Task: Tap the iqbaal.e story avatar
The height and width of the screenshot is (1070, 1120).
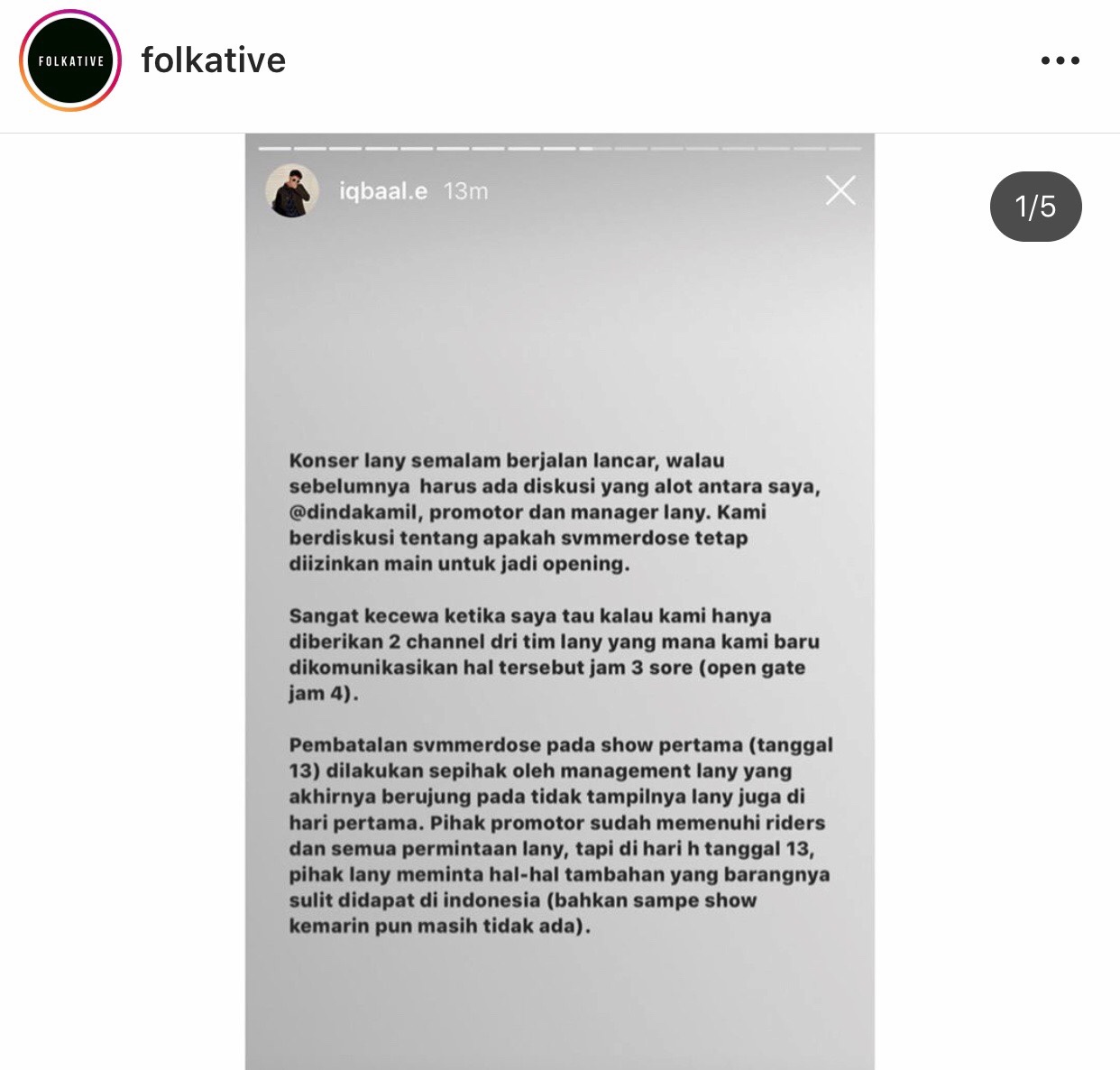Action: coord(292,190)
